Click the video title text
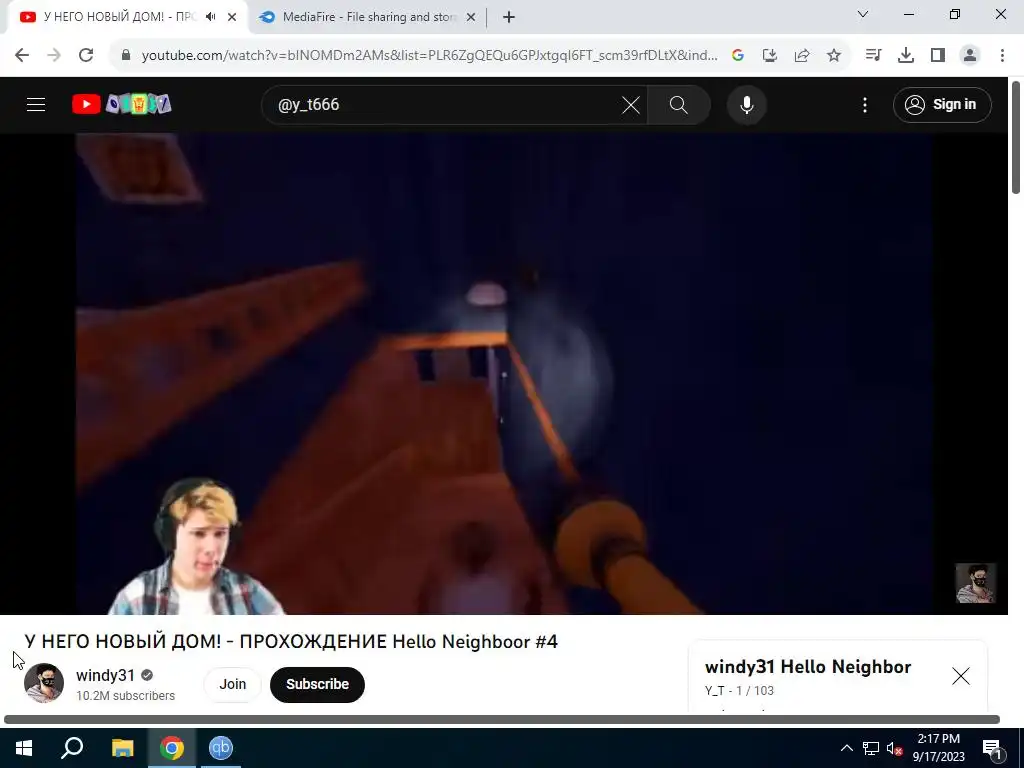The image size is (1024, 768). coord(291,642)
